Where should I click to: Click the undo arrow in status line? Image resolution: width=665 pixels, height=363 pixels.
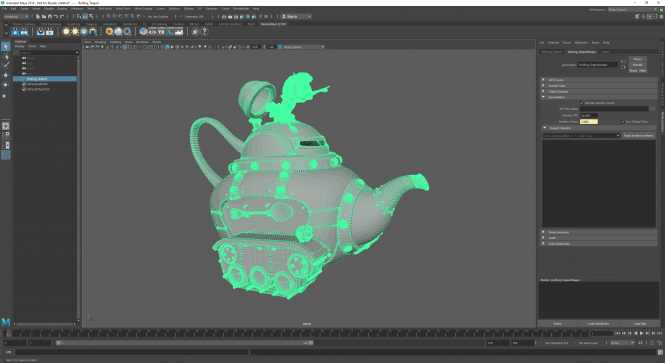(56, 17)
